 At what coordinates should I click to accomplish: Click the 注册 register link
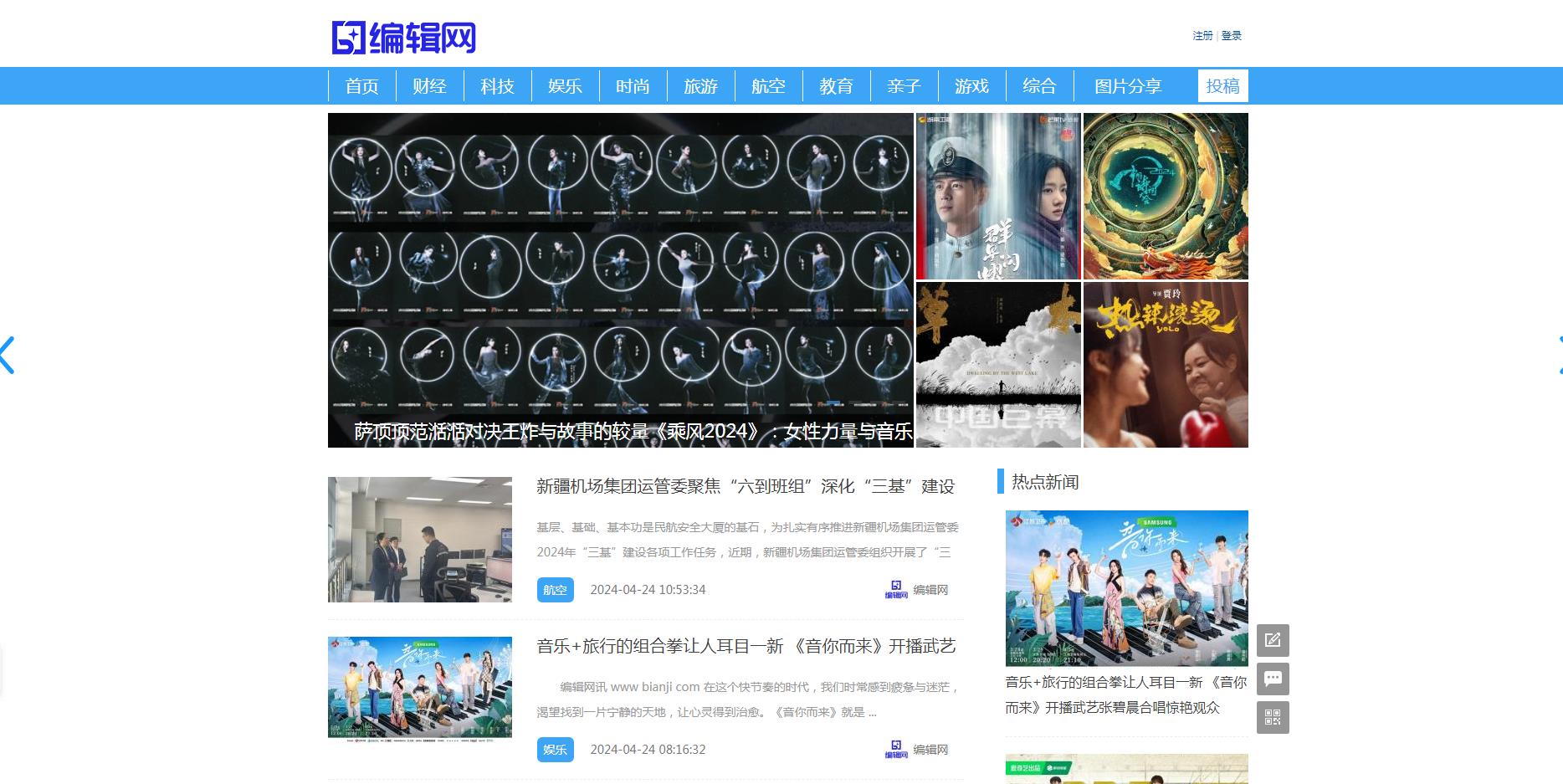1202,35
